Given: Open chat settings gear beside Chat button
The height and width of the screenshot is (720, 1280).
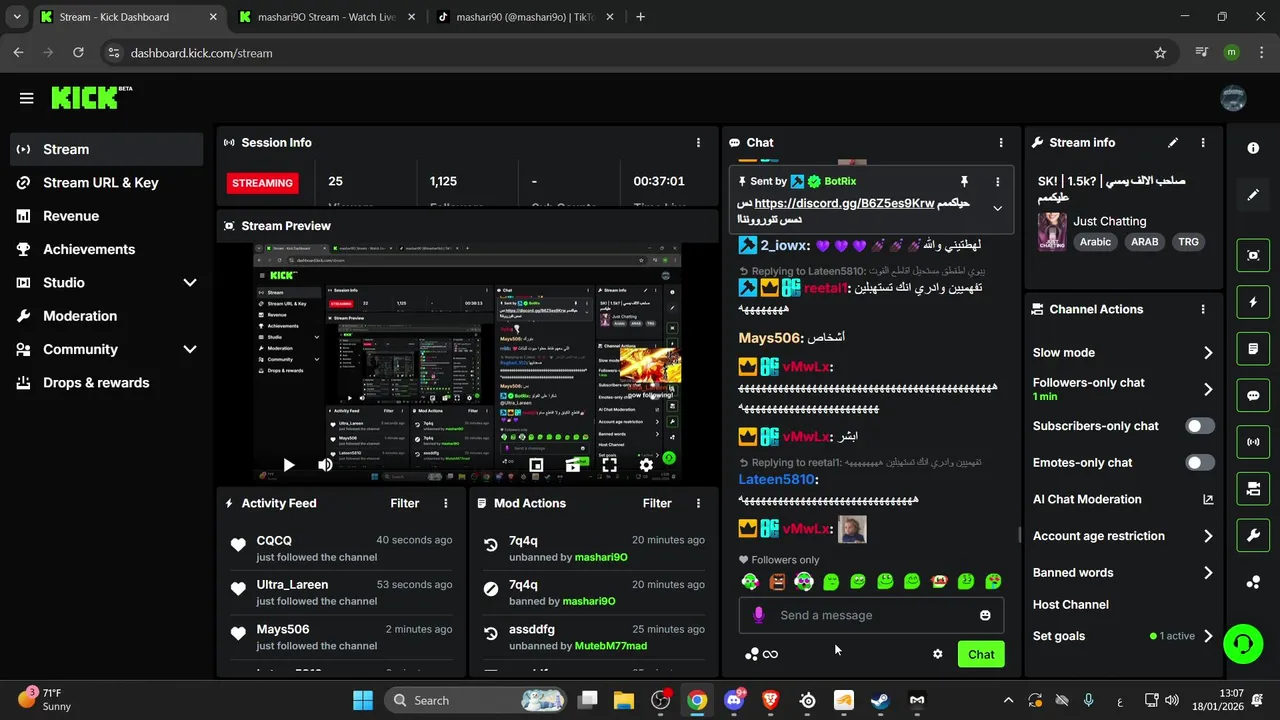Looking at the screenshot, I should click(938, 654).
